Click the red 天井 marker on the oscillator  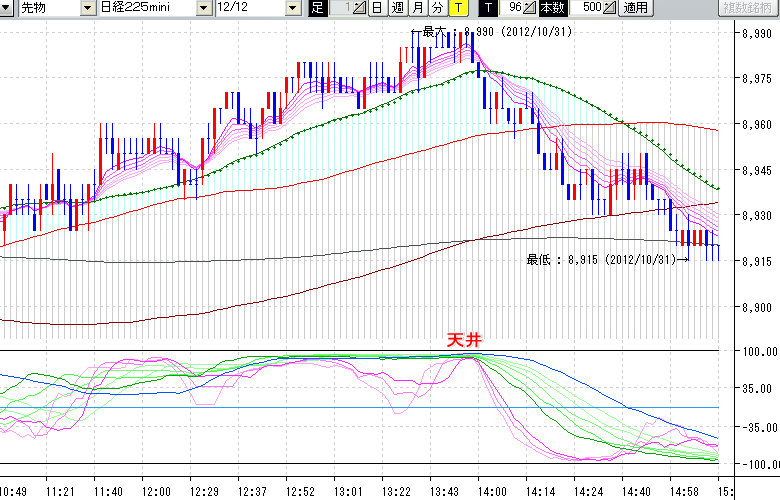[463, 340]
